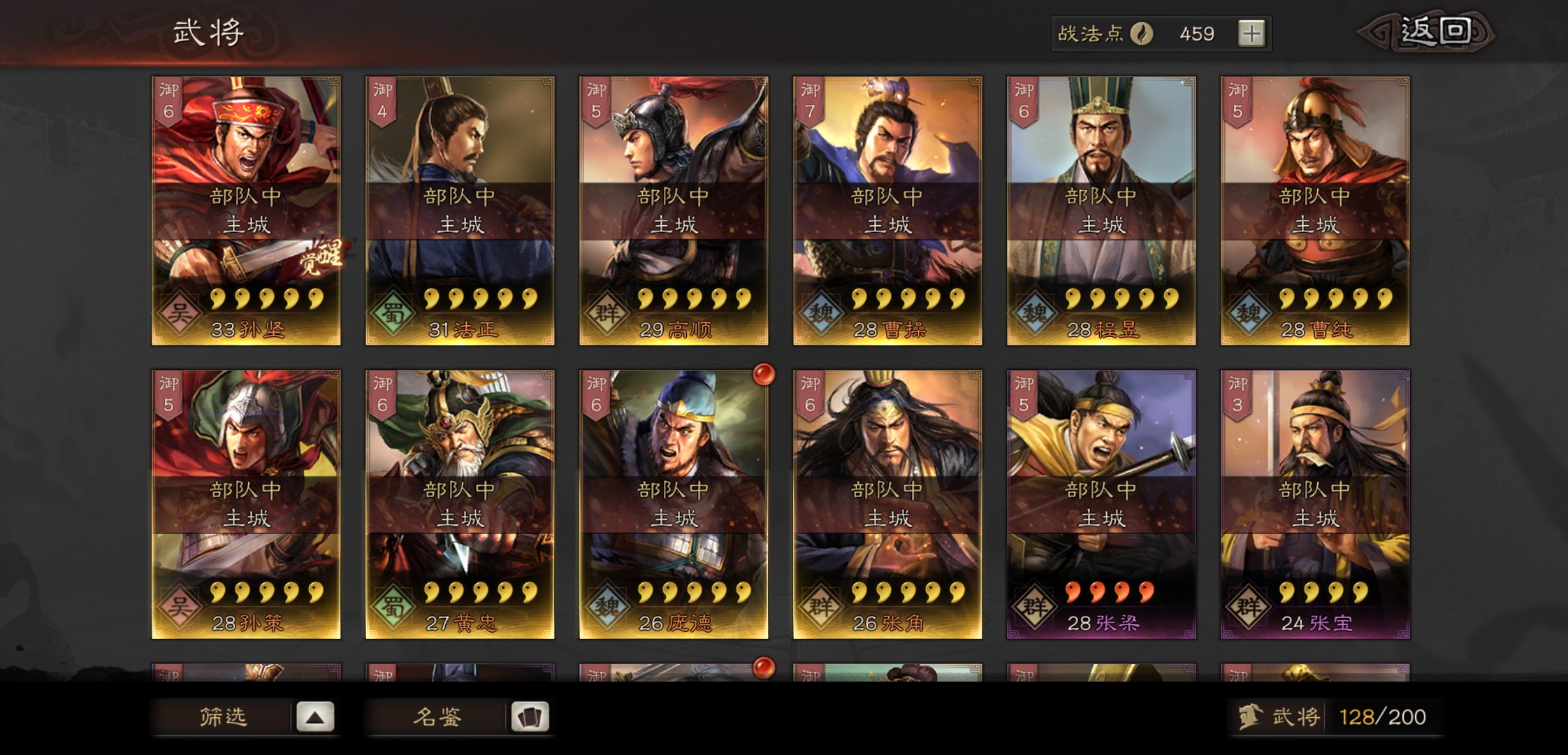
Task: Open the 名鉴 card collection icon
Action: [530, 717]
